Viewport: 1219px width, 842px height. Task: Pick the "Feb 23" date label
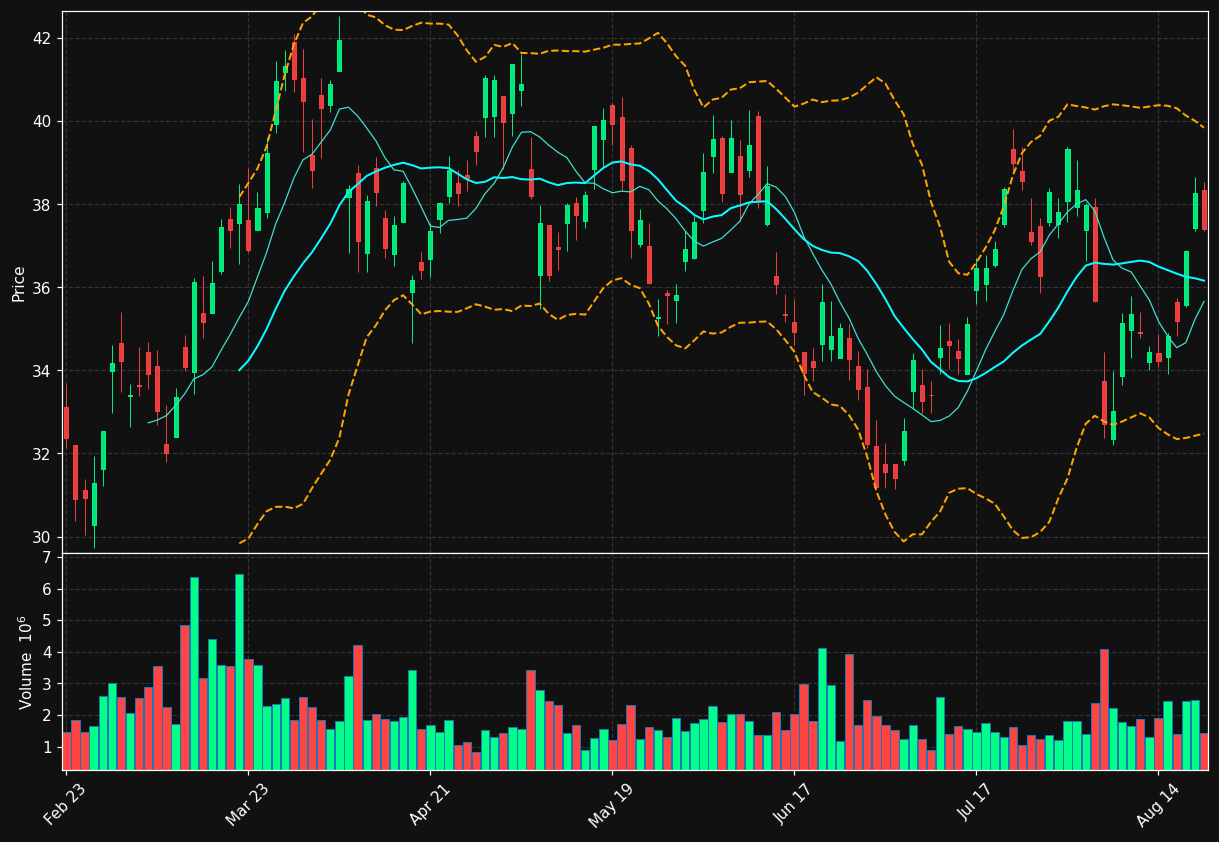(x=64, y=804)
